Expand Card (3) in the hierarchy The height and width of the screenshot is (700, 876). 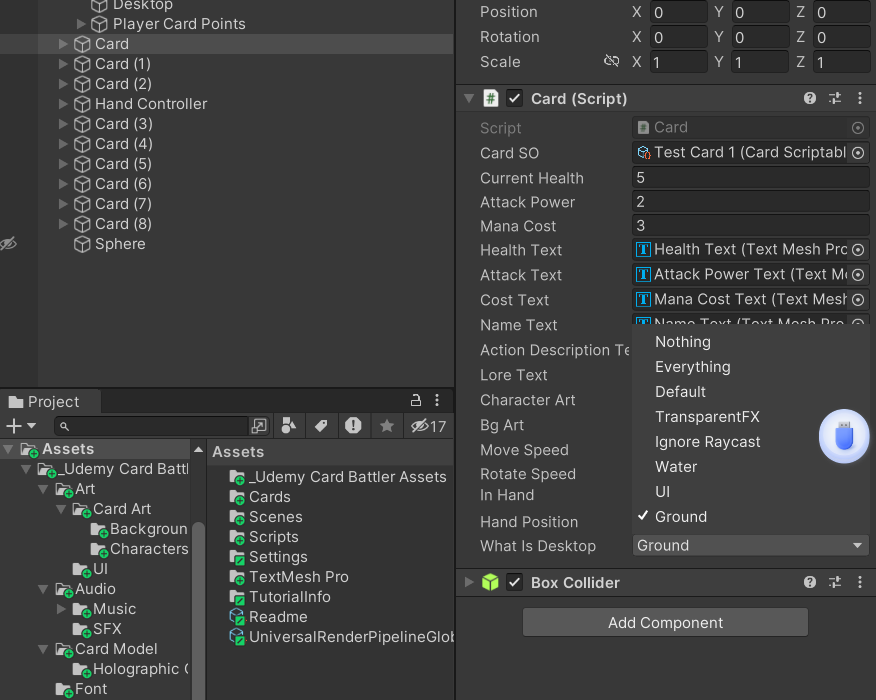(63, 123)
